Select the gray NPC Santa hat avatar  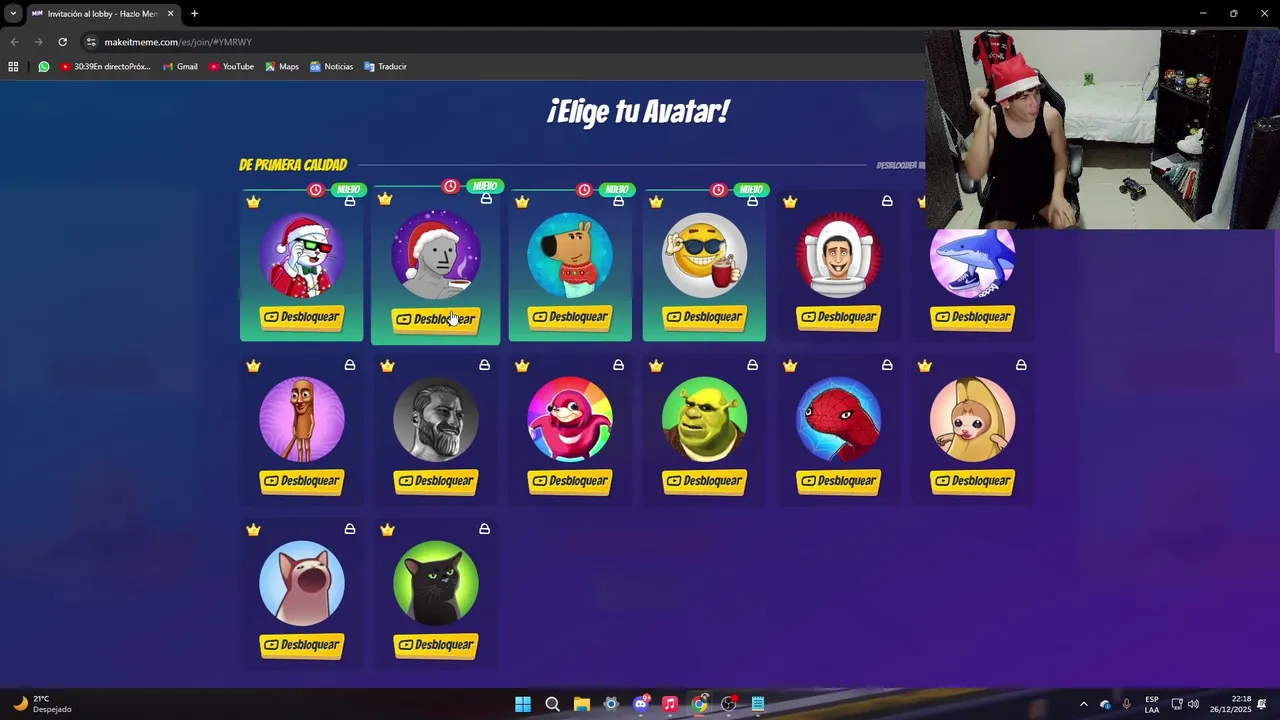coord(436,255)
